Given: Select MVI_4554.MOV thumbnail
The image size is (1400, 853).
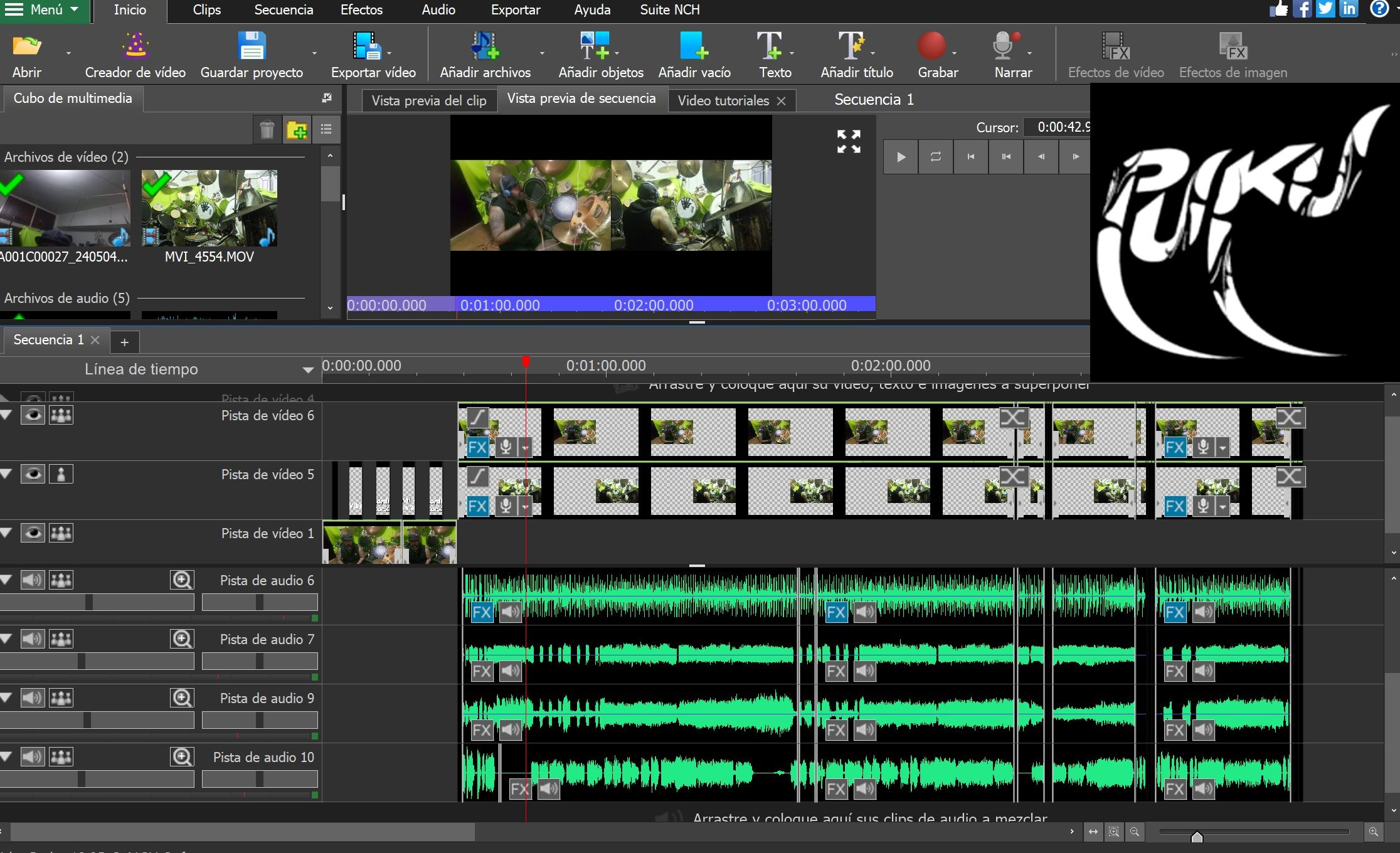Looking at the screenshot, I should [x=209, y=208].
